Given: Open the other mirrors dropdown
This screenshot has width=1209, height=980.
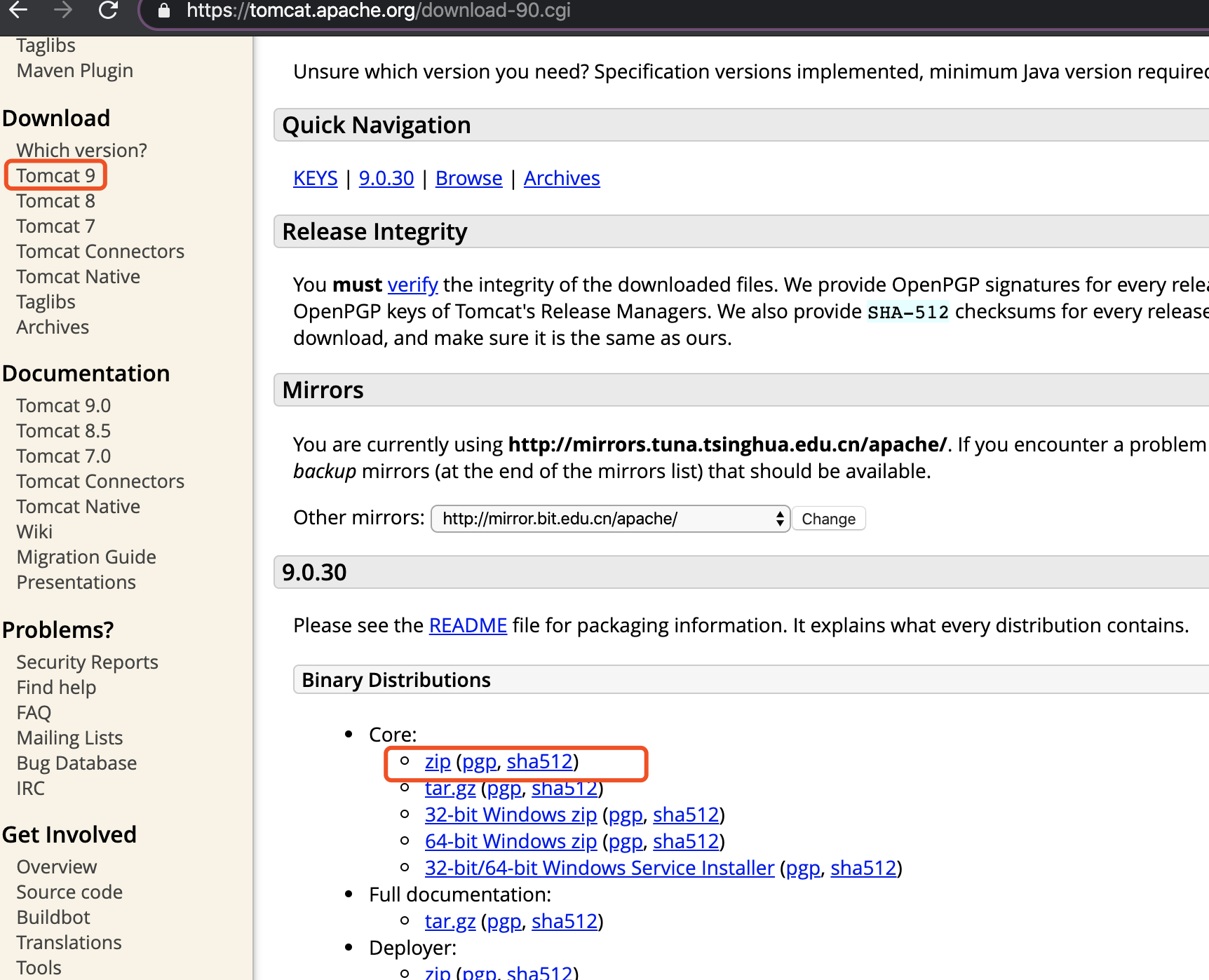Looking at the screenshot, I should coord(611,519).
